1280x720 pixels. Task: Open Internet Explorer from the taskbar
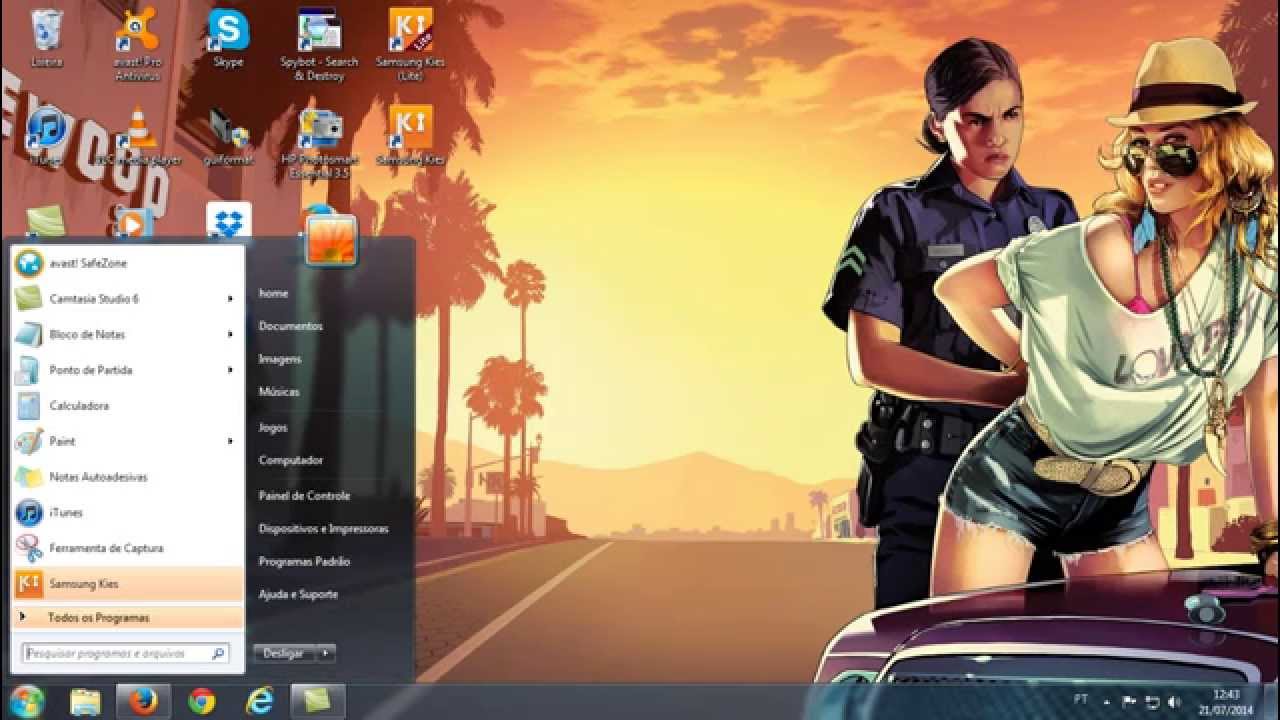pyautogui.click(x=260, y=702)
